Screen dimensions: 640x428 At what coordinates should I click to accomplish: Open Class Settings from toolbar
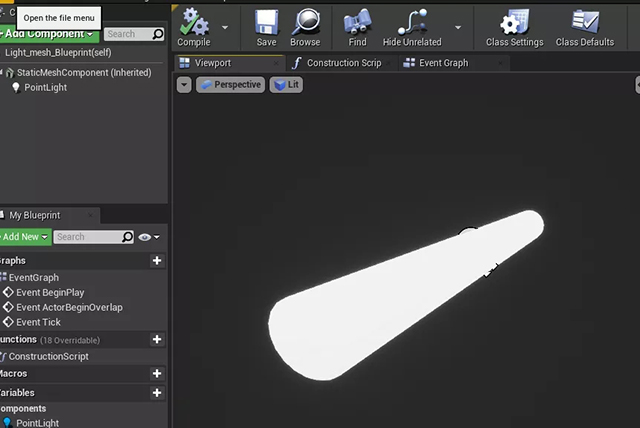click(514, 22)
